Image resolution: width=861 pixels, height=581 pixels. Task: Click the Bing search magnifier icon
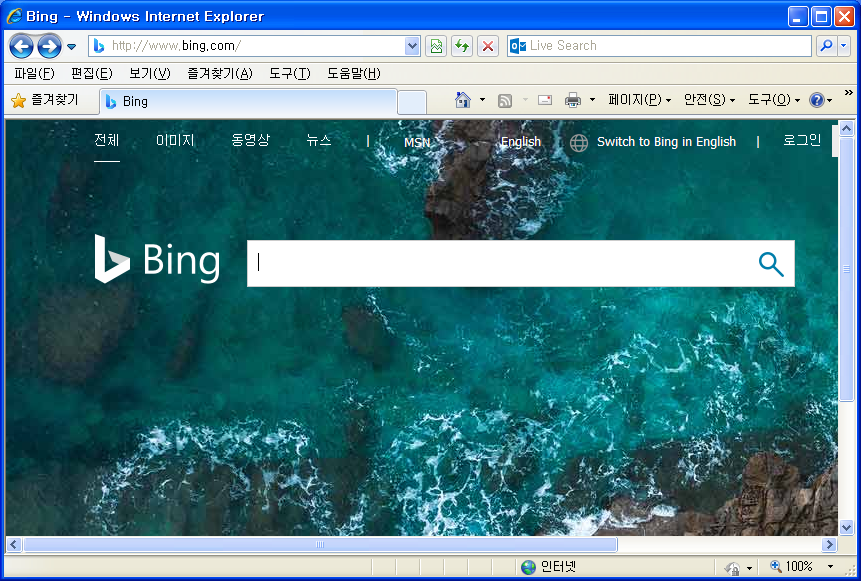coord(770,263)
